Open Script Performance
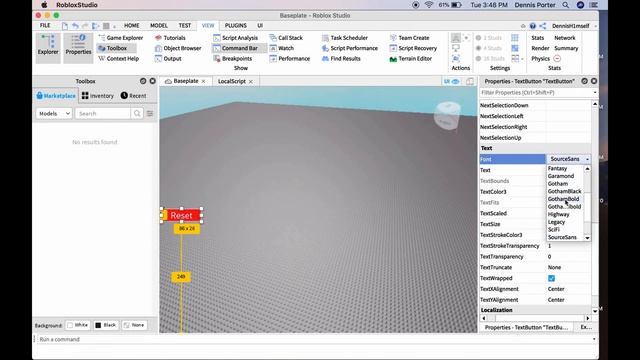 point(350,48)
